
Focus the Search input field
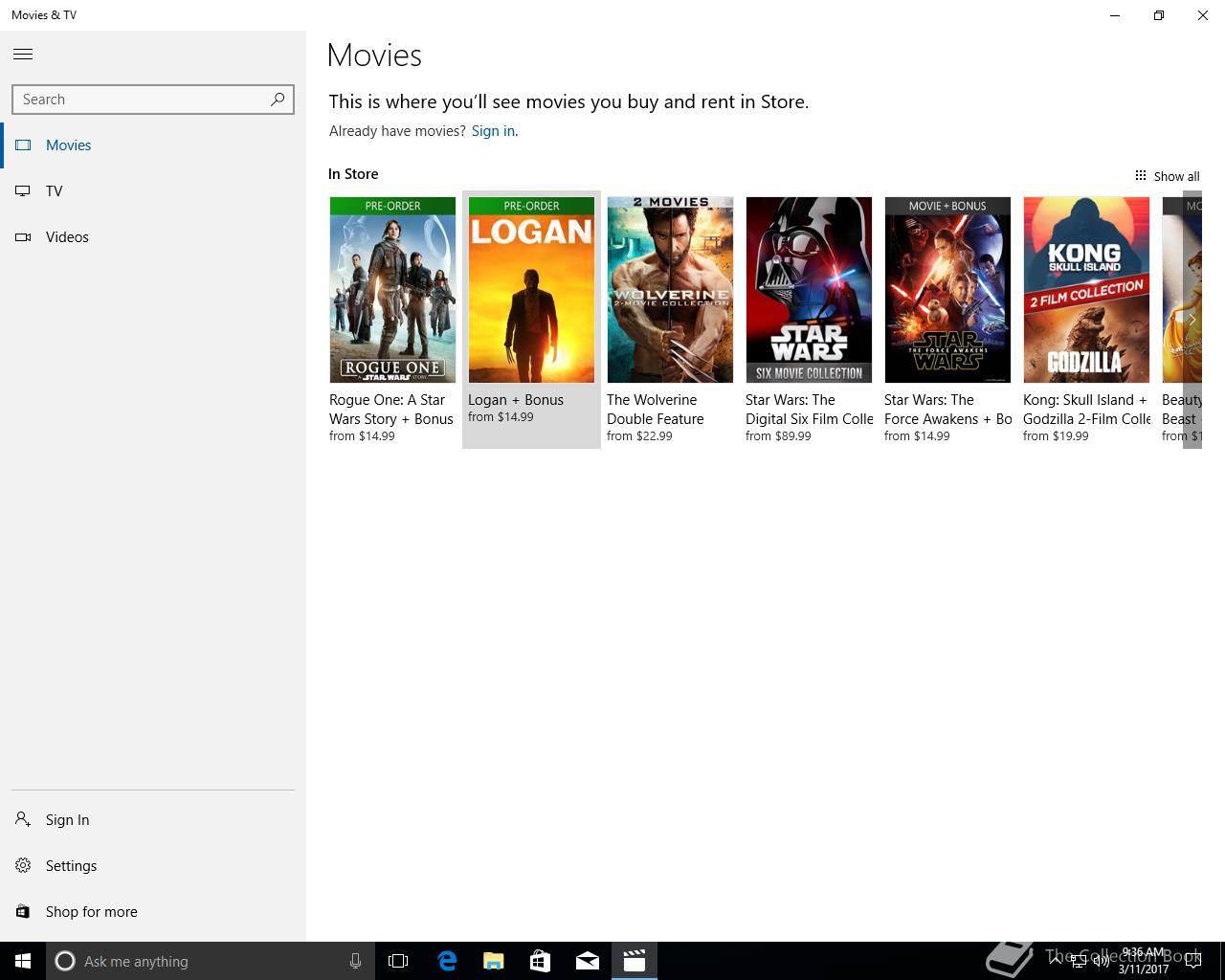tap(153, 100)
